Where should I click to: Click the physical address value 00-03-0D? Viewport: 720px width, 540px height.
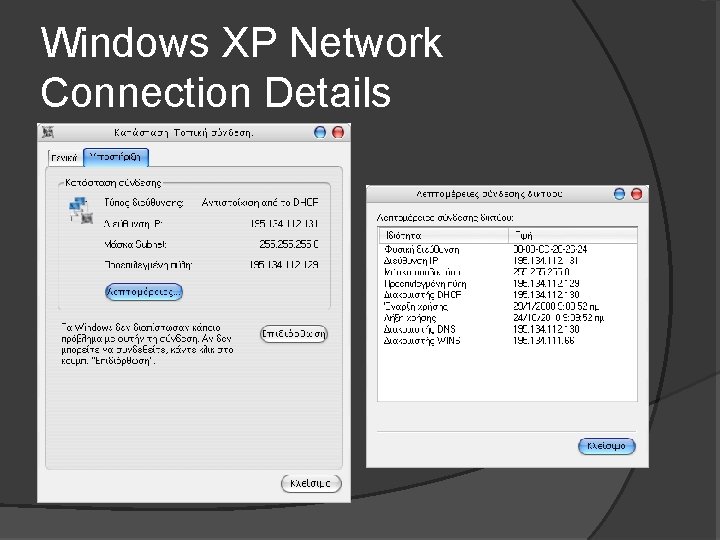[x=550, y=249]
